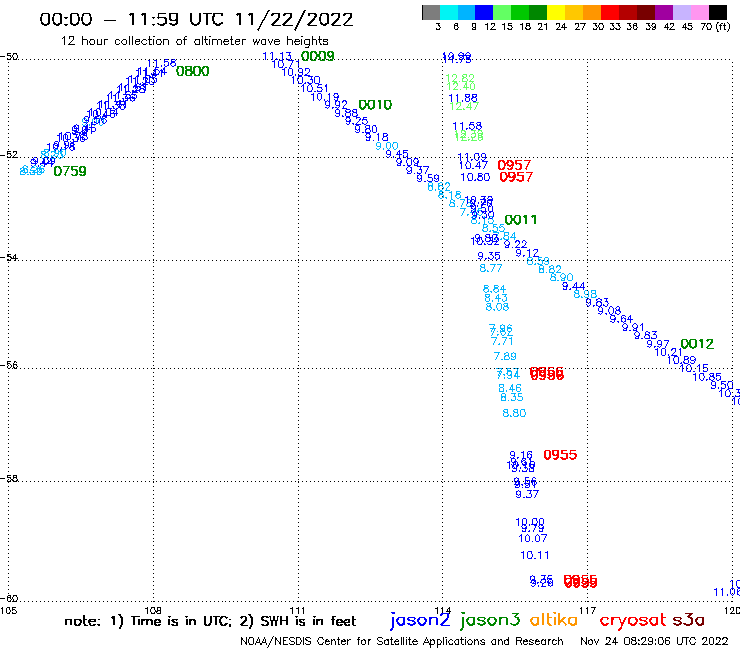Select the green time stamp '0012'
The height and width of the screenshot is (650, 740).
[697, 344]
